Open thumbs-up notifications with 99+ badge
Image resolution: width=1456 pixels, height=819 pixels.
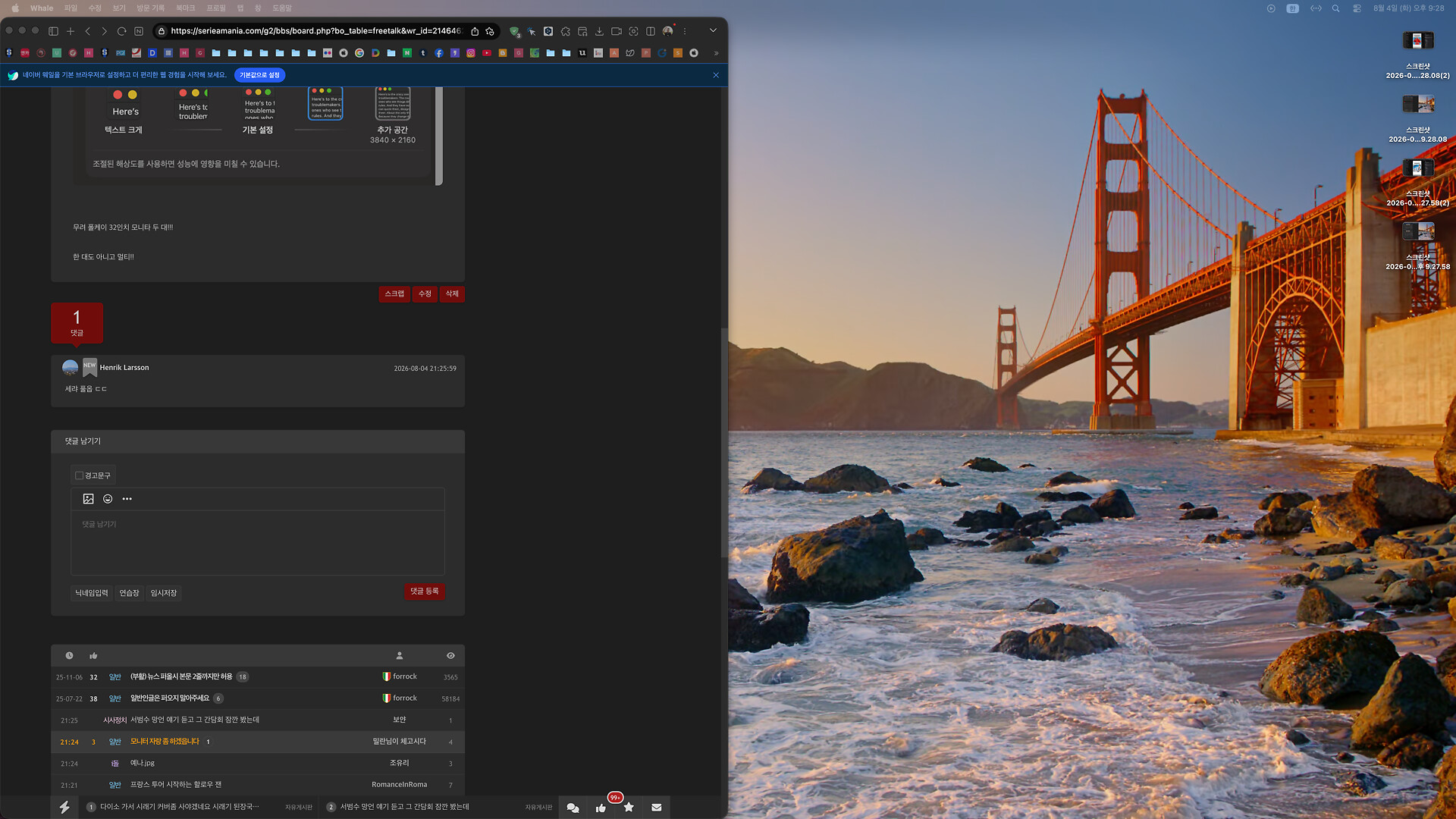click(601, 808)
